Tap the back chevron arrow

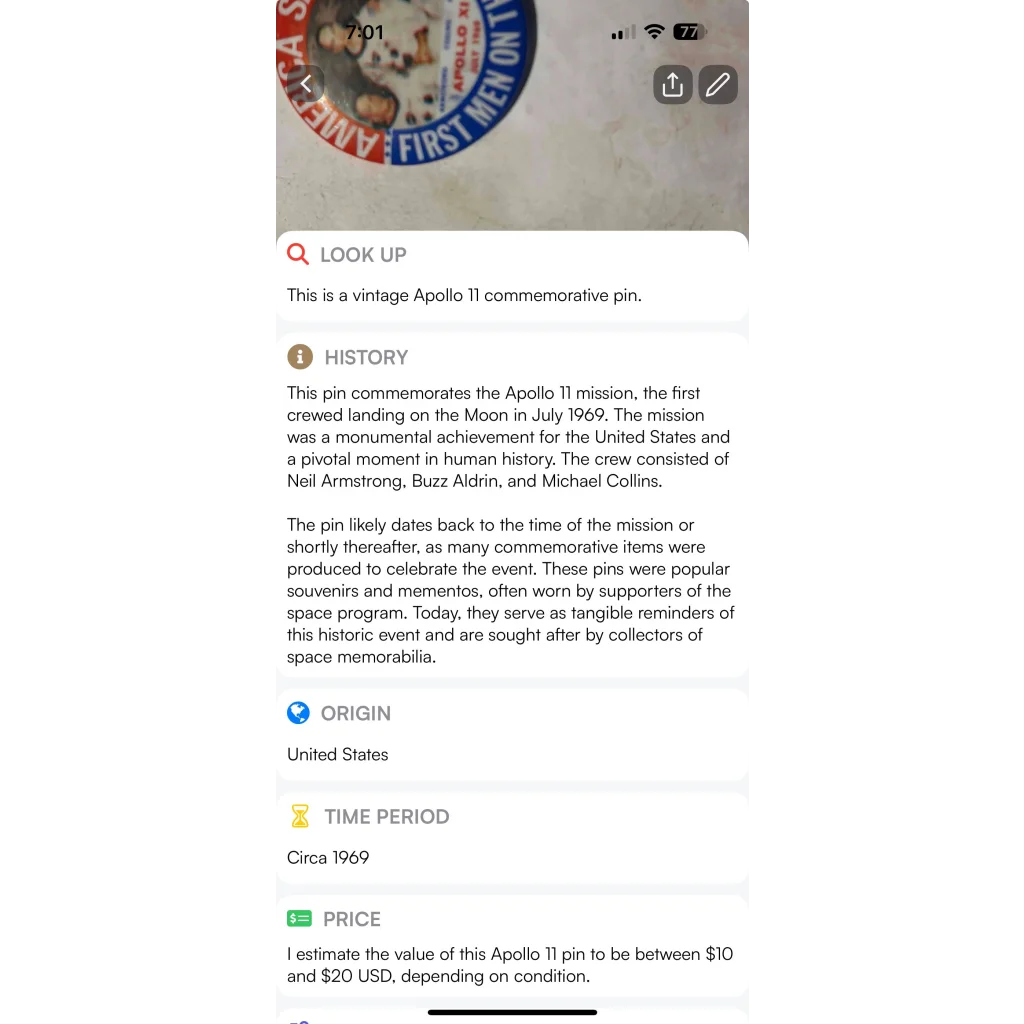(x=305, y=84)
